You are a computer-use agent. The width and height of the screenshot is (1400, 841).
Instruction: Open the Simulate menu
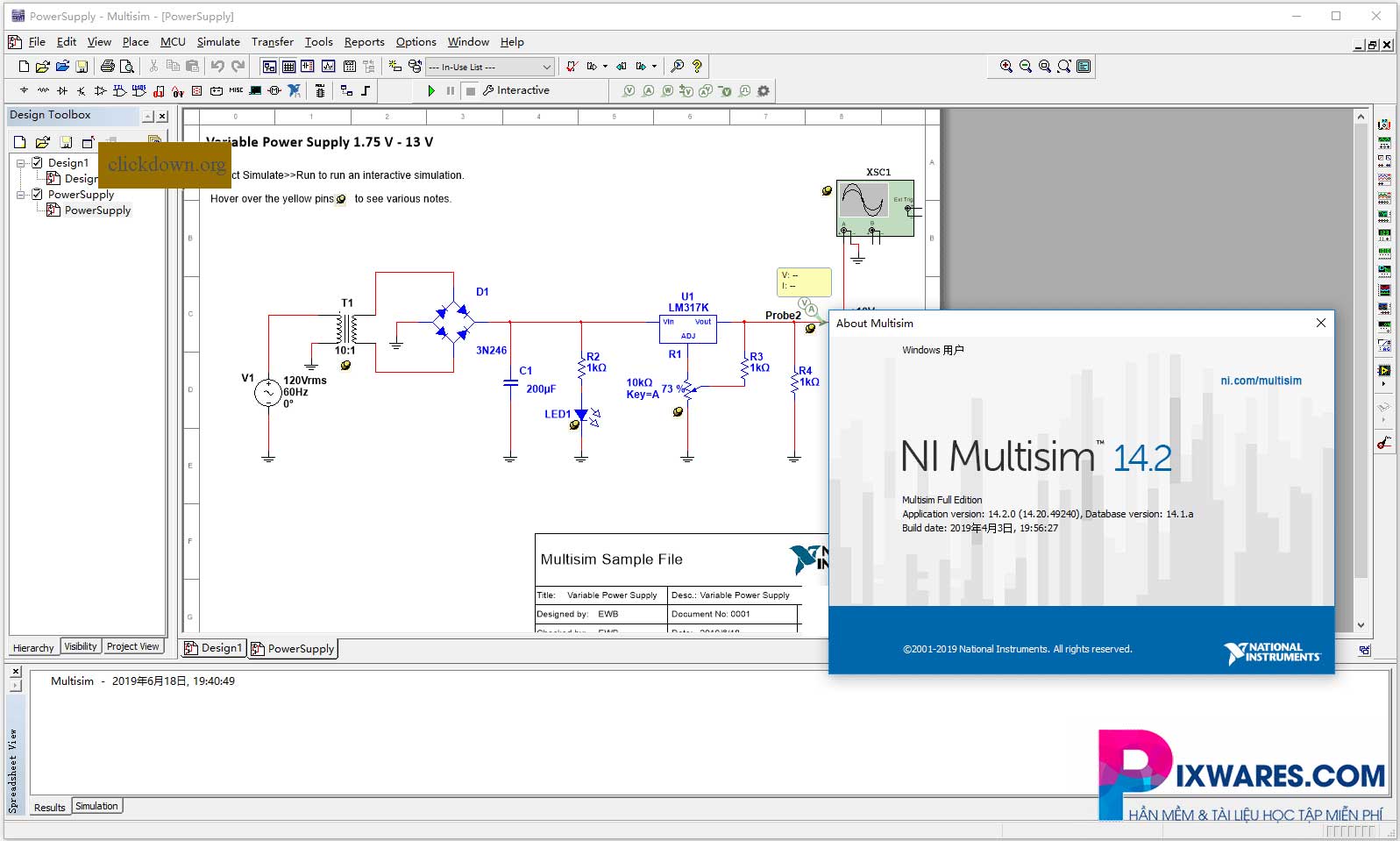pos(217,41)
